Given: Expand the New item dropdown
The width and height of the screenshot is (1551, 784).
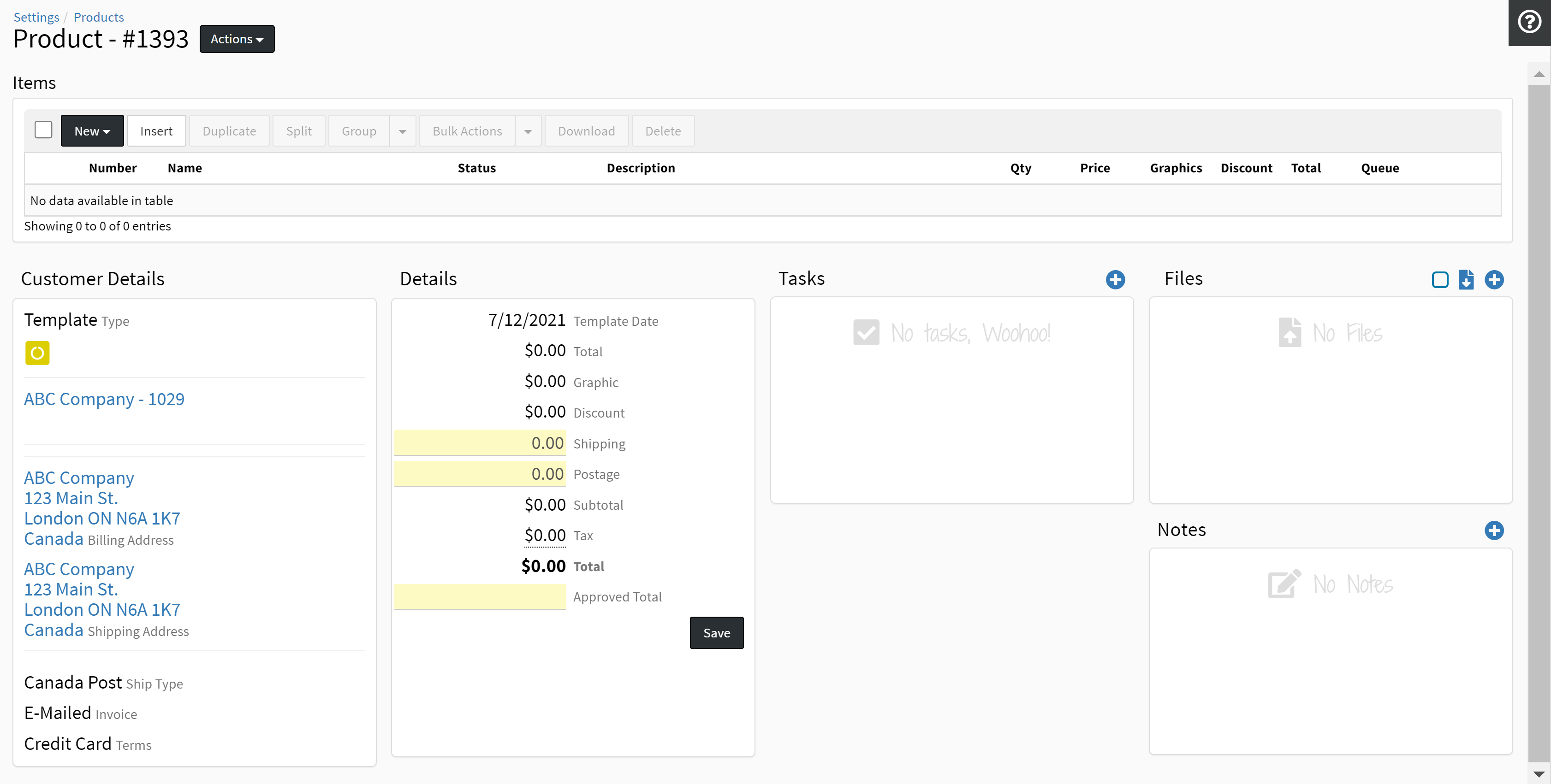Looking at the screenshot, I should [x=92, y=130].
